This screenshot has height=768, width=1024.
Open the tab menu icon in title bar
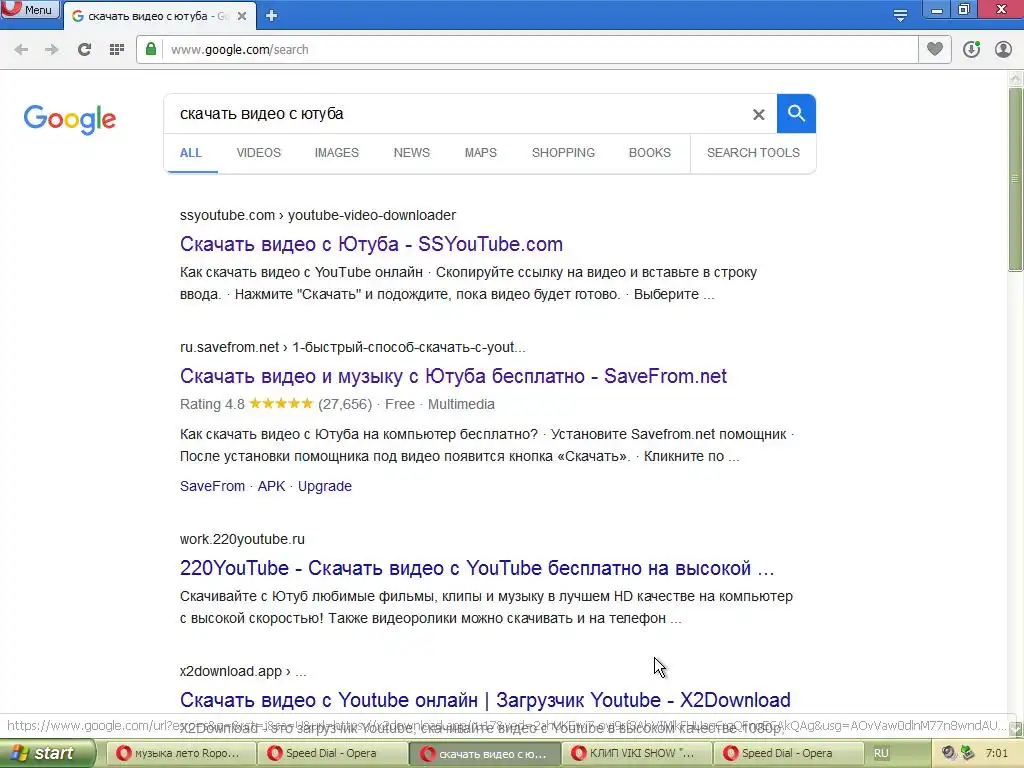coord(900,16)
